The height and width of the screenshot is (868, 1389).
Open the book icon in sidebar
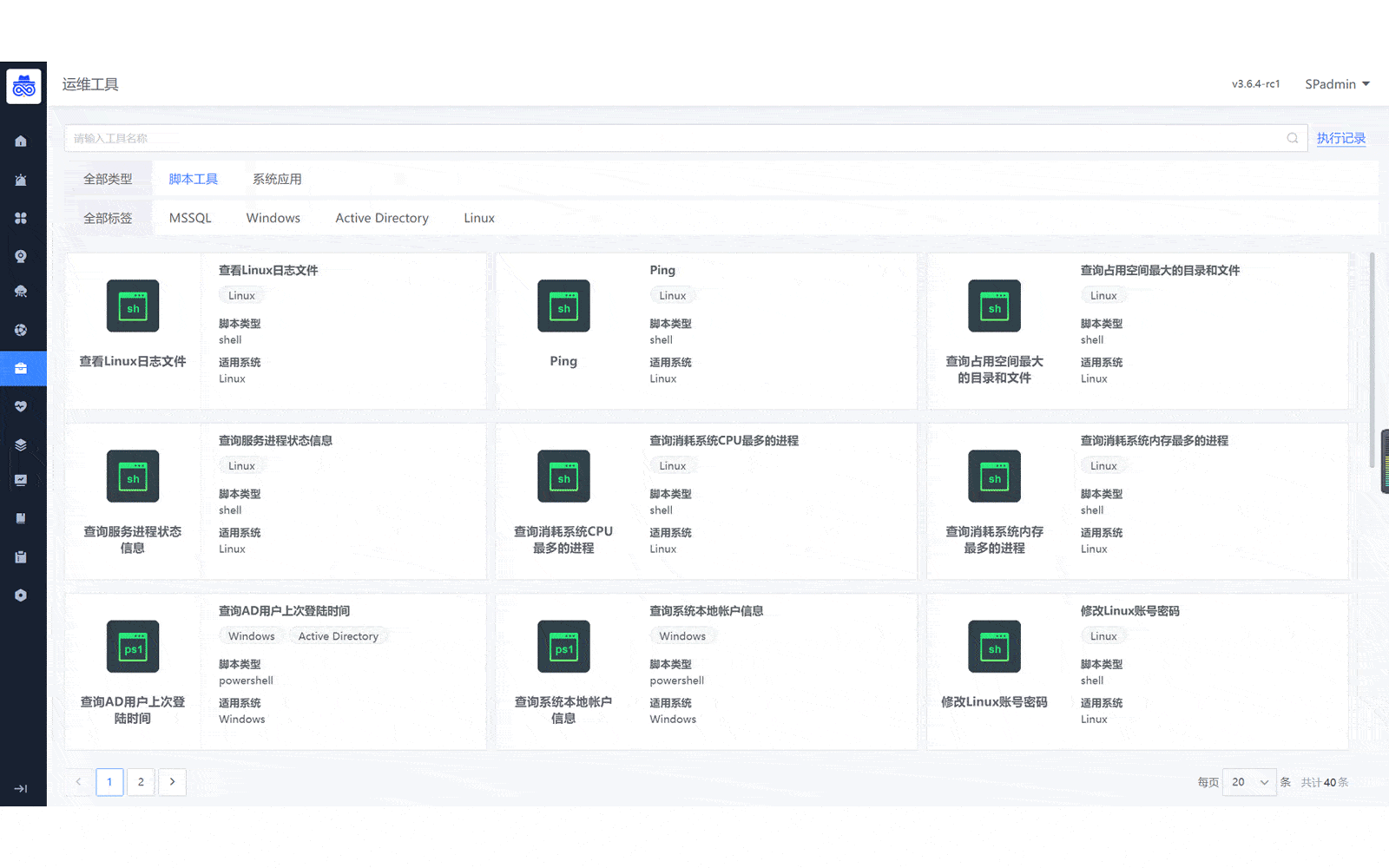21,518
